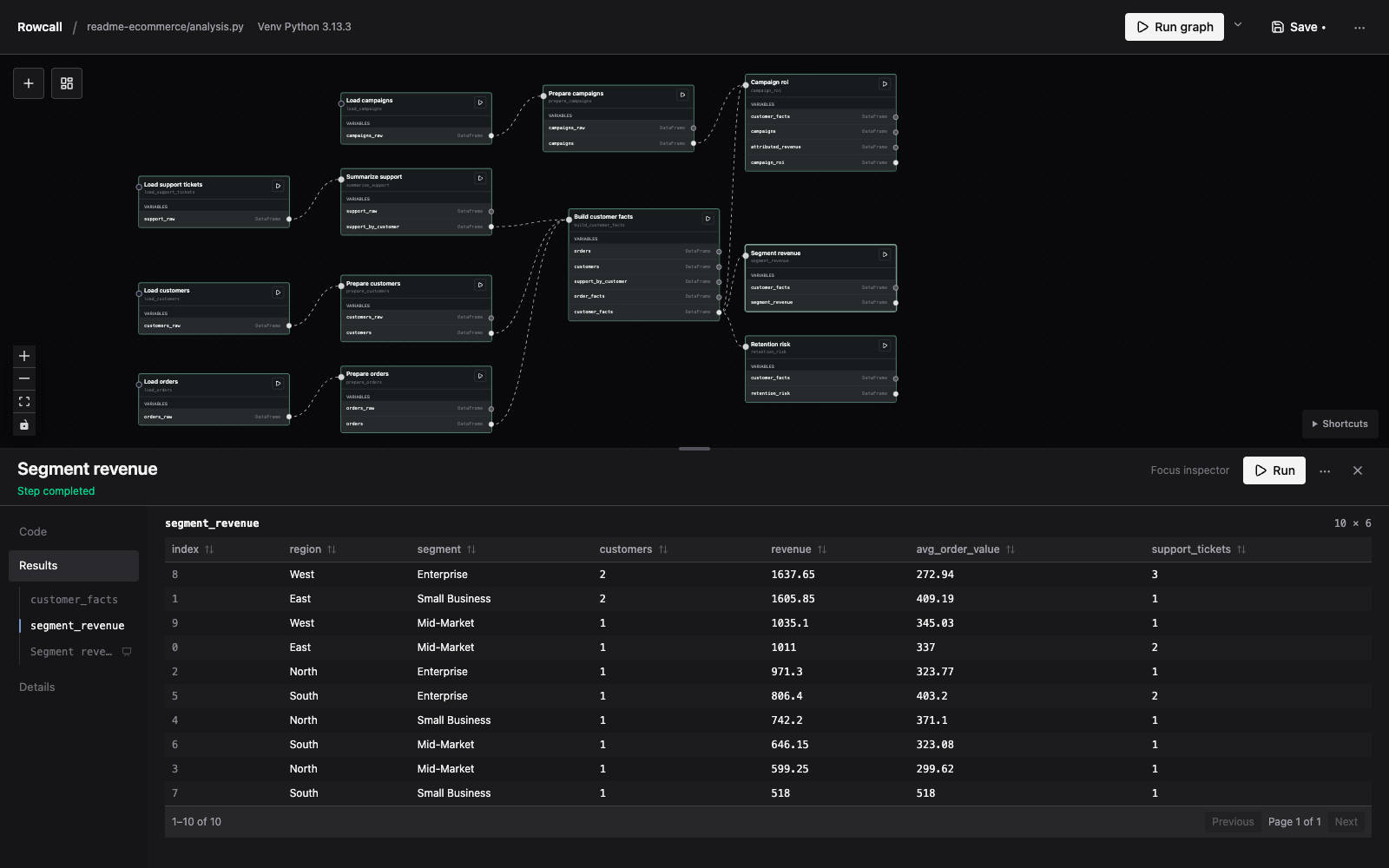This screenshot has width=1389, height=868.
Task: Expand the Shortcuts panel
Action: coord(1340,424)
